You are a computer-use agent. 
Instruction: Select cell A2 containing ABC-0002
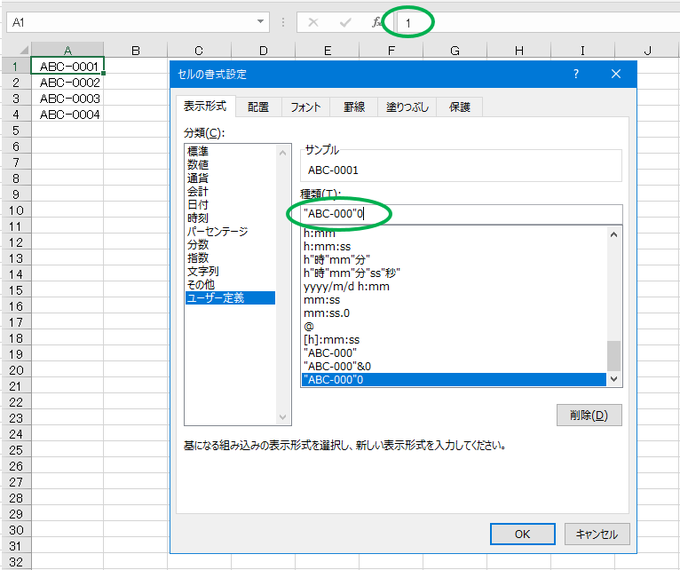pyautogui.click(x=68, y=82)
